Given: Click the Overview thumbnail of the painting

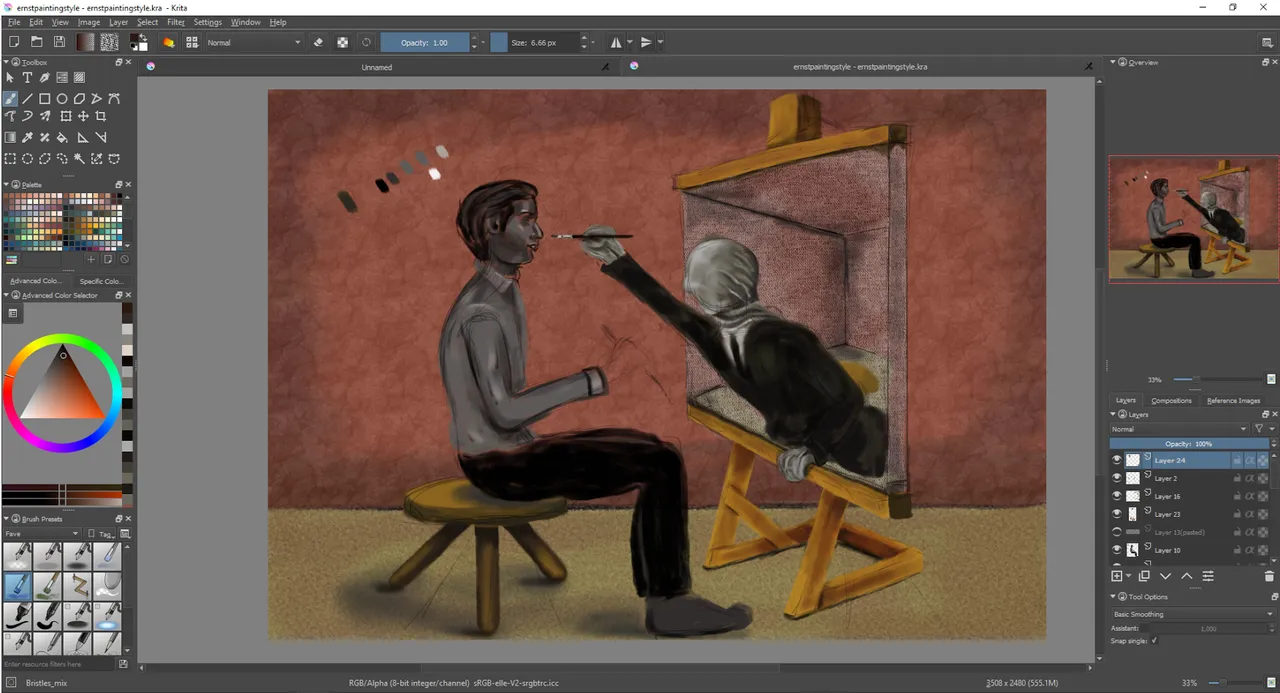Looking at the screenshot, I should tap(1193, 219).
